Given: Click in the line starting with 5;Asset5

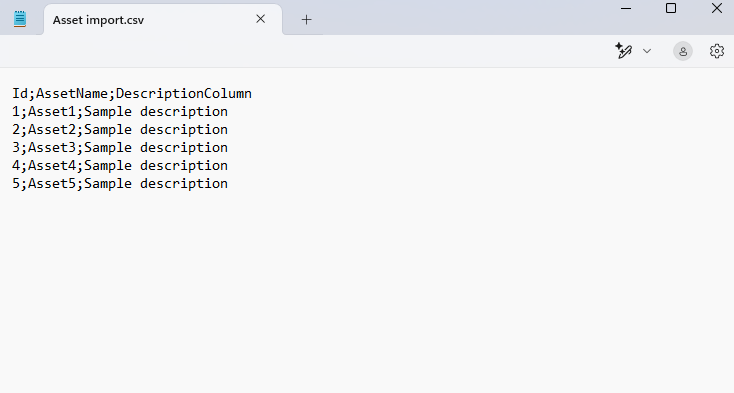Looking at the screenshot, I should tap(120, 184).
